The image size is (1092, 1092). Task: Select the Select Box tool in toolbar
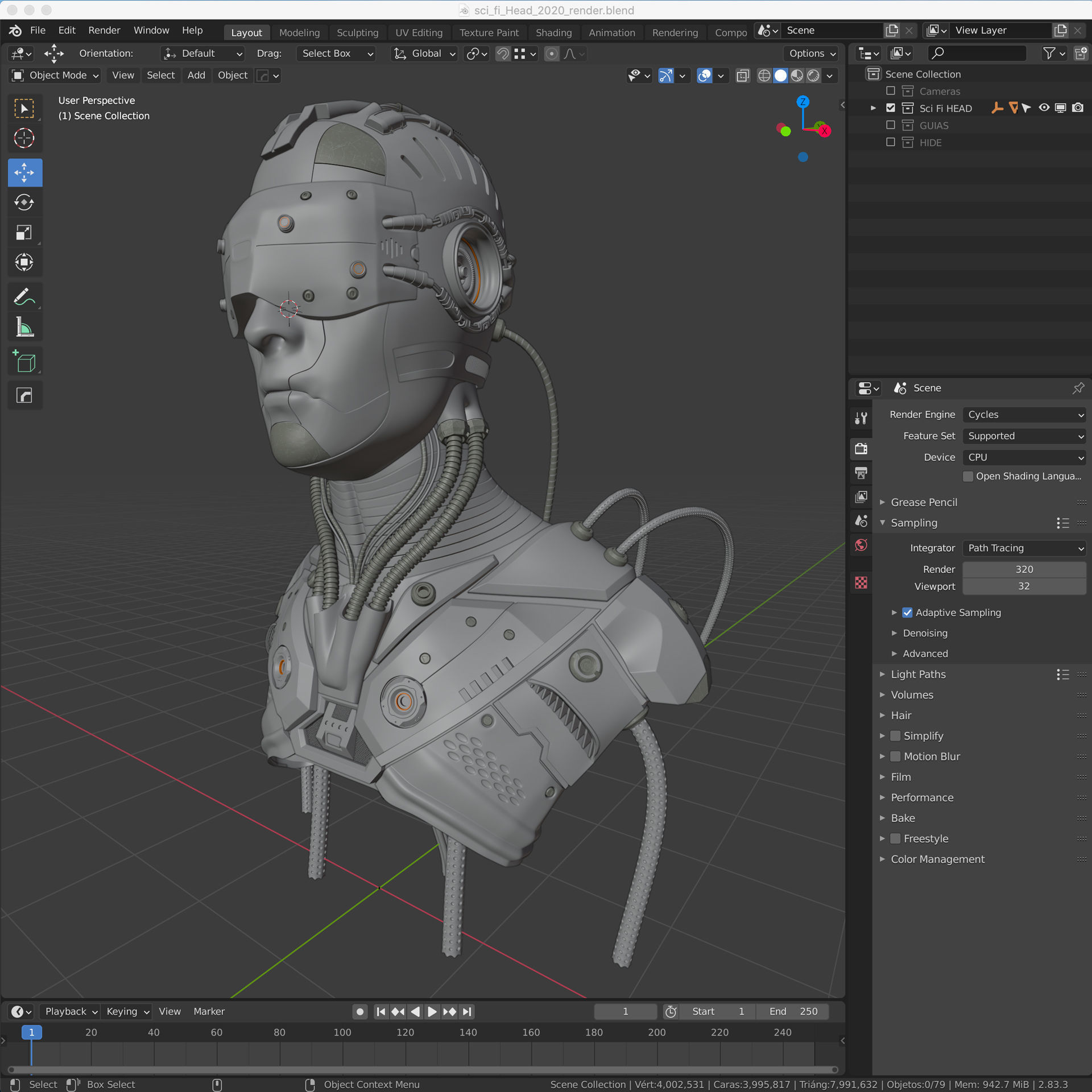[x=24, y=108]
